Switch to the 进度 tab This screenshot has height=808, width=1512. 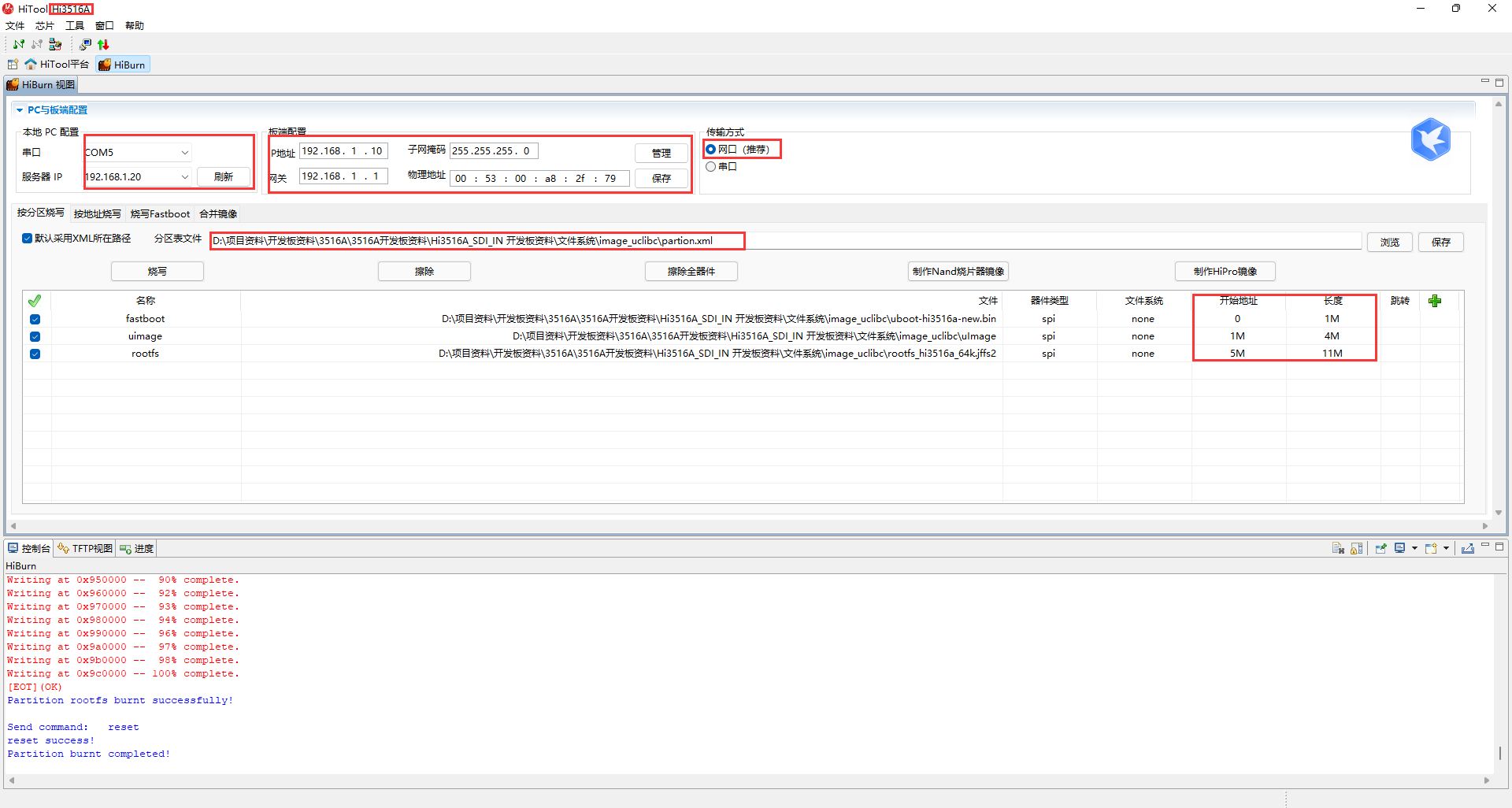pos(137,548)
